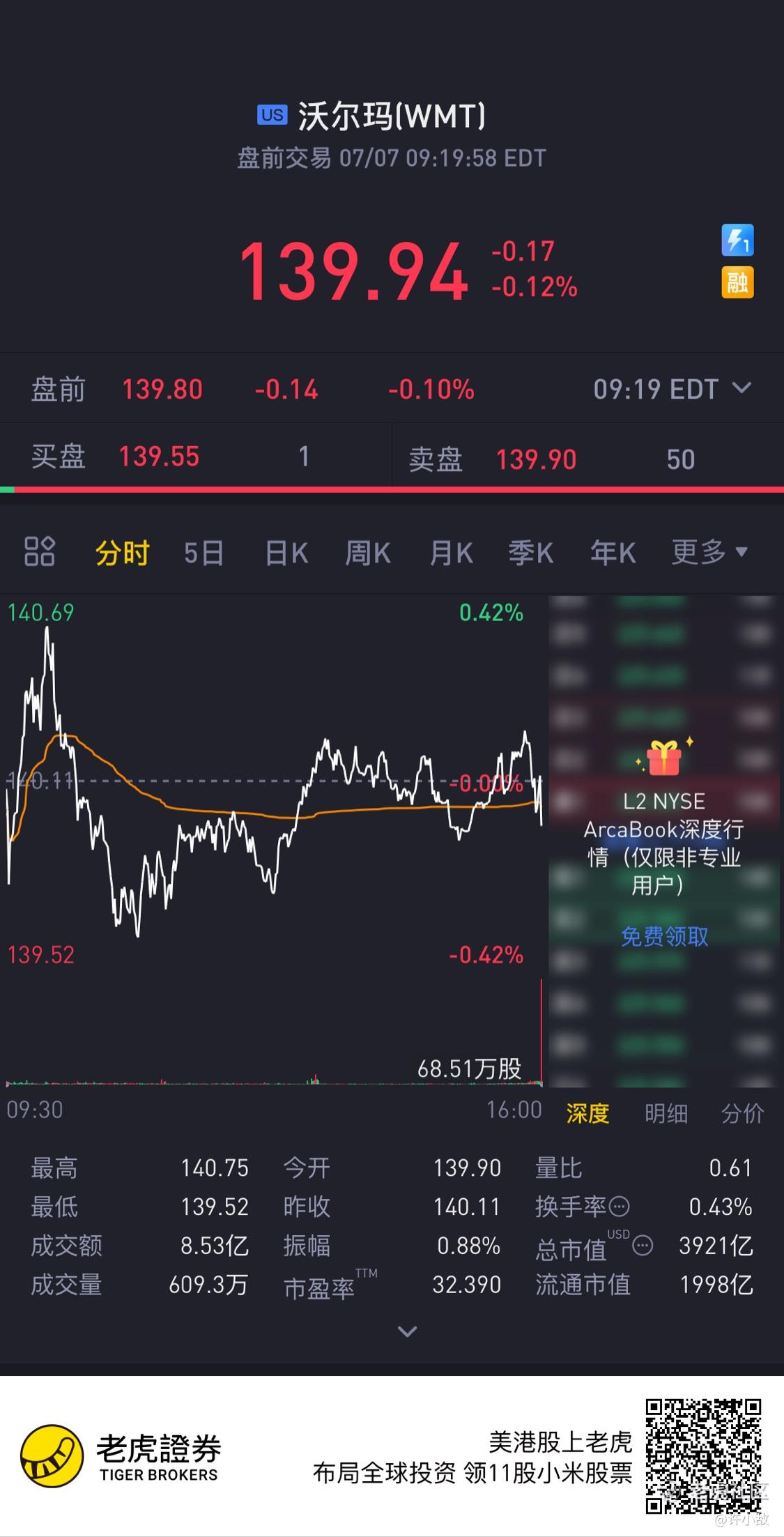
Task: Switch to the 周K chart tab
Action: click(368, 553)
